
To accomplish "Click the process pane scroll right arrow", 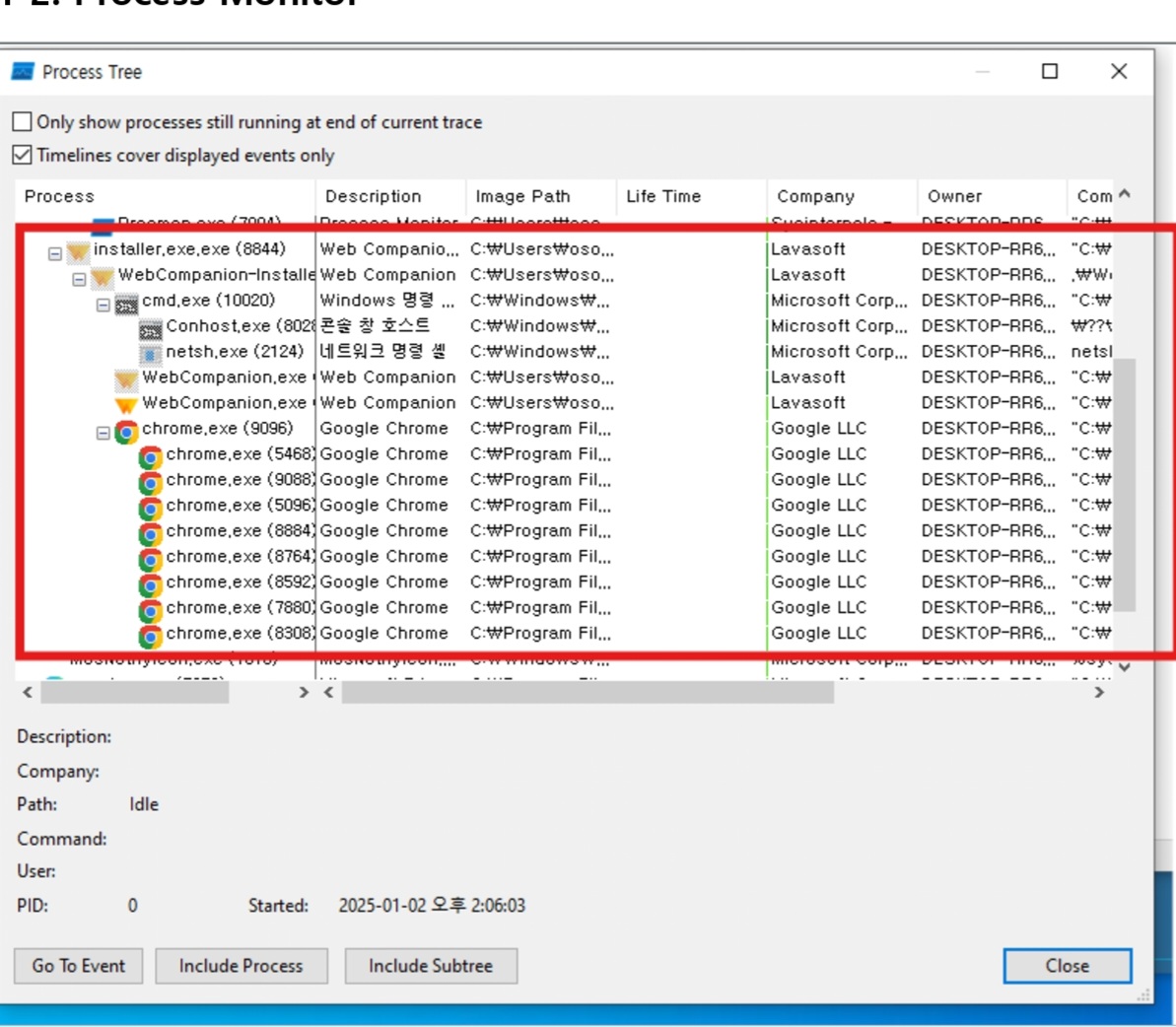I will click(303, 692).
